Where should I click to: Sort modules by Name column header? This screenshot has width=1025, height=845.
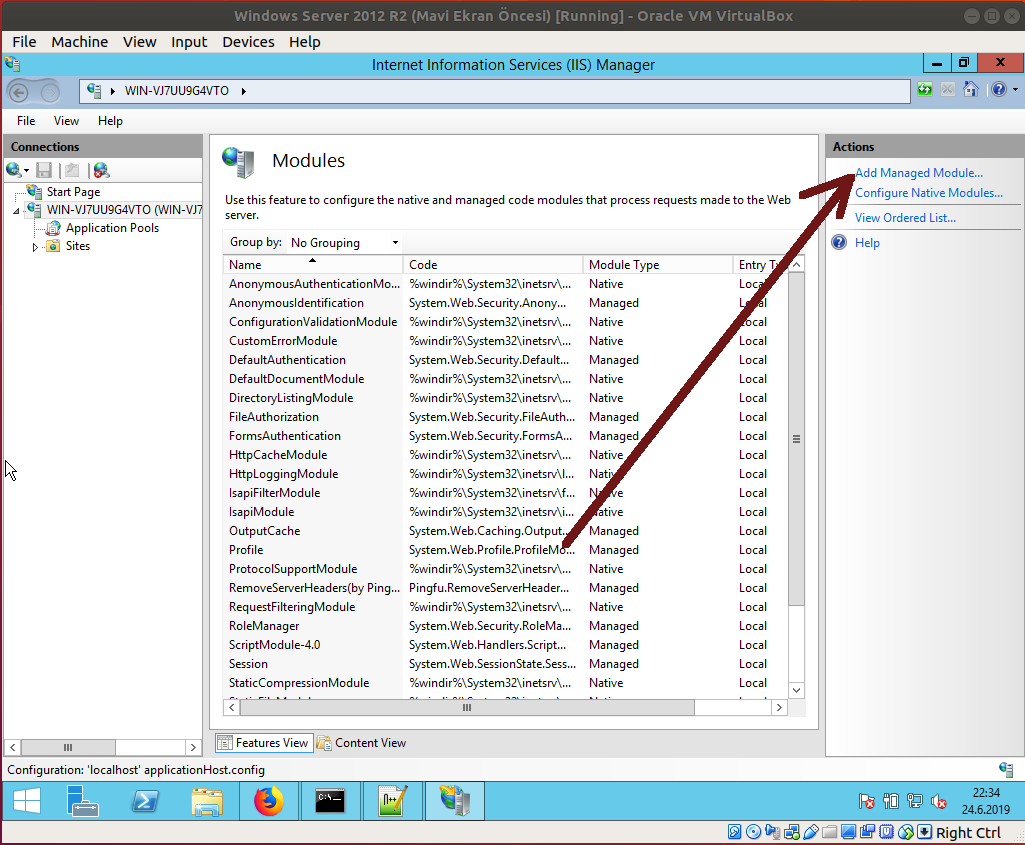coord(312,265)
